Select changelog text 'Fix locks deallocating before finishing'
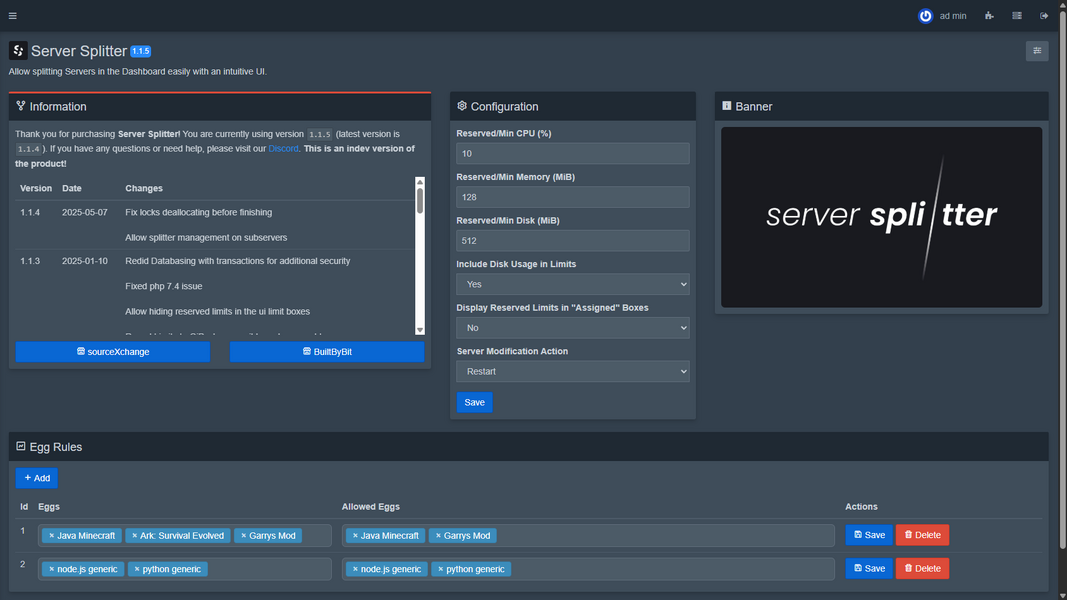This screenshot has height=600, width=1067. click(x=199, y=212)
